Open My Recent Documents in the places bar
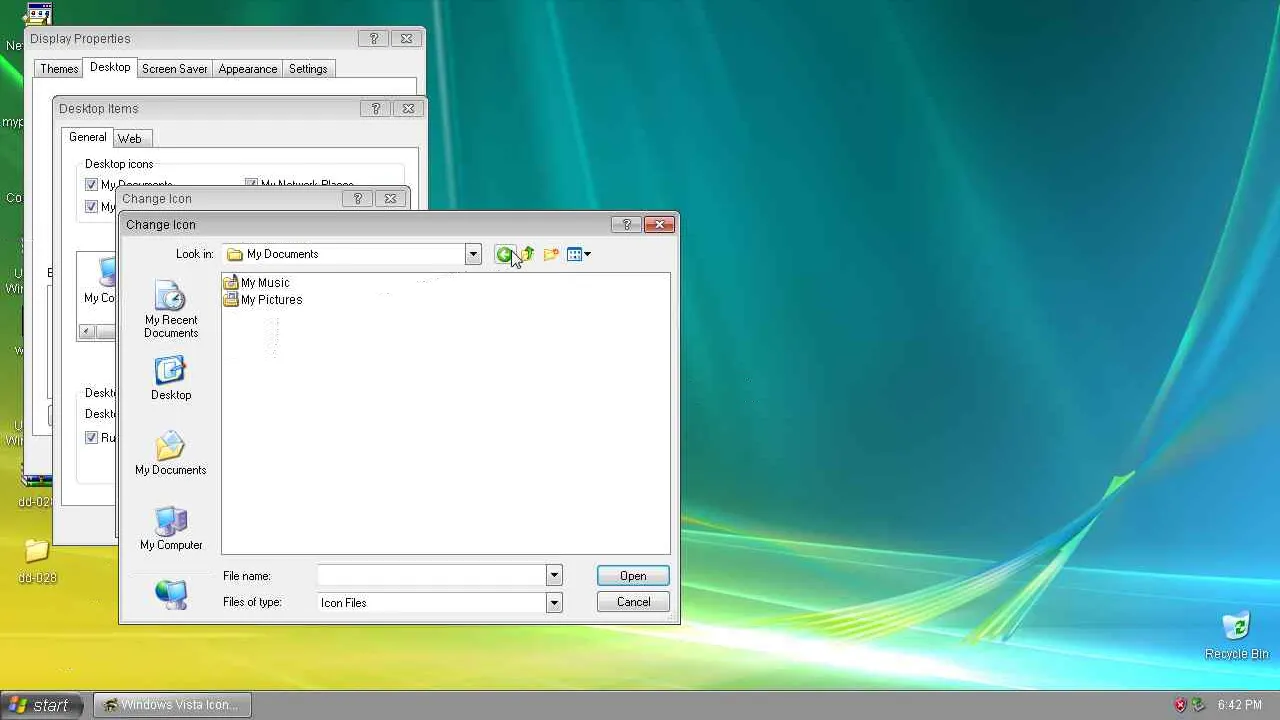This screenshot has height=720, width=1280. [171, 310]
